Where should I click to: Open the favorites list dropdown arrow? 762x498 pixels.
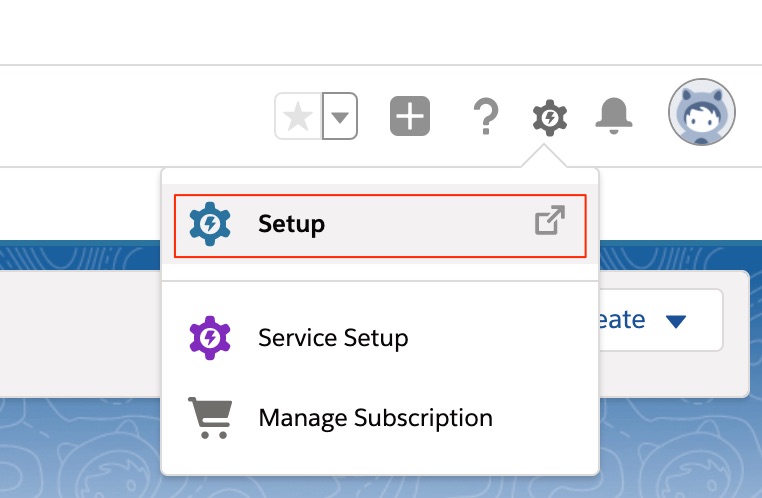(x=340, y=118)
